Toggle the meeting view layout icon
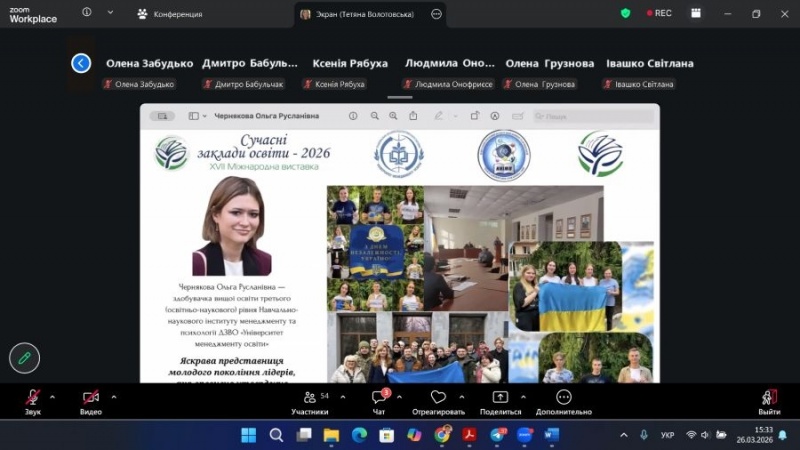Viewport: 800px width, 450px height. 696,14
